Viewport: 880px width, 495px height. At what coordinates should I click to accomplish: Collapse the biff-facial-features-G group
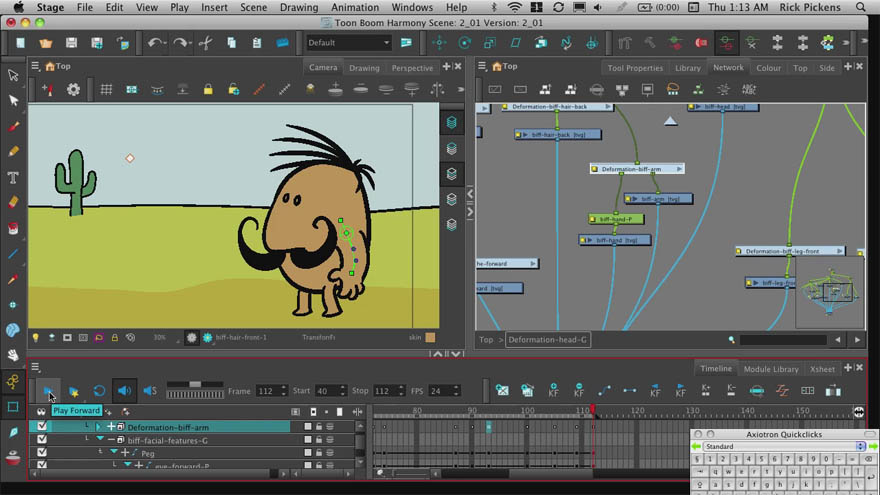pyautogui.click(x=100, y=440)
